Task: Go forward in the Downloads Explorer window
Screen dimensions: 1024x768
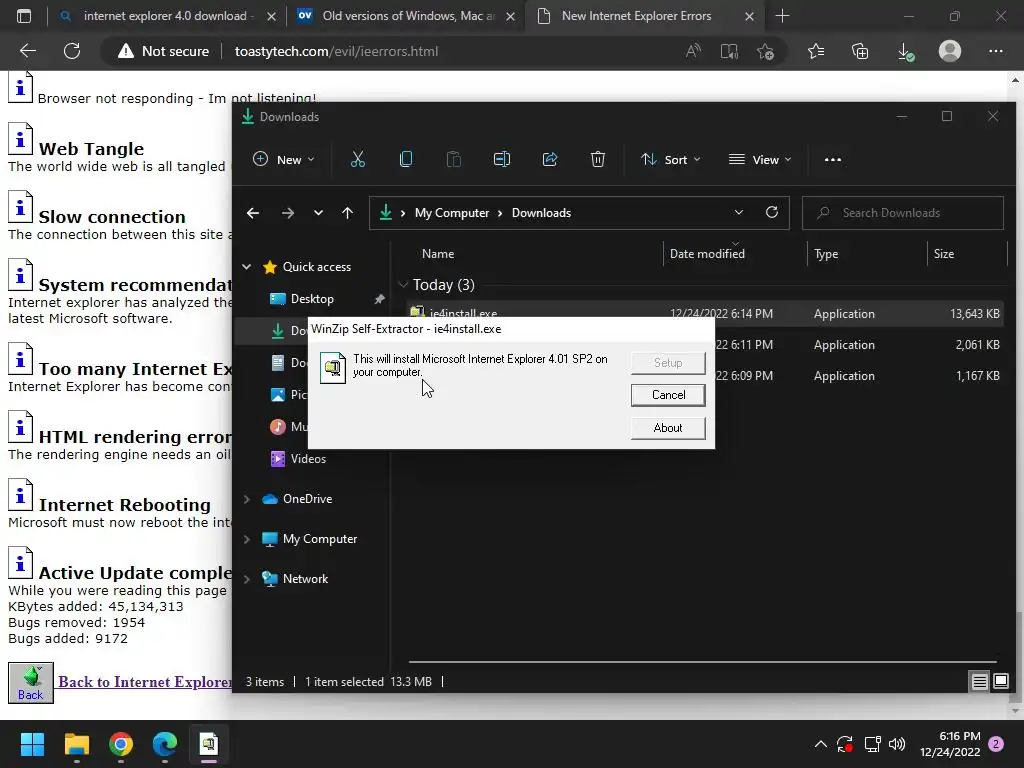Action: pyautogui.click(x=287, y=213)
